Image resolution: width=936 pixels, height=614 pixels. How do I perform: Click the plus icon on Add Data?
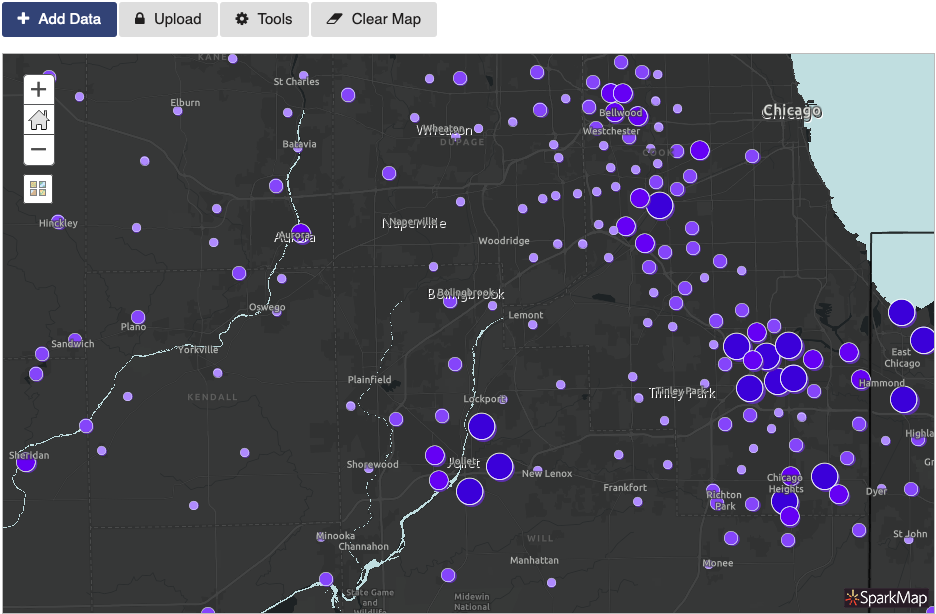tap(23, 19)
